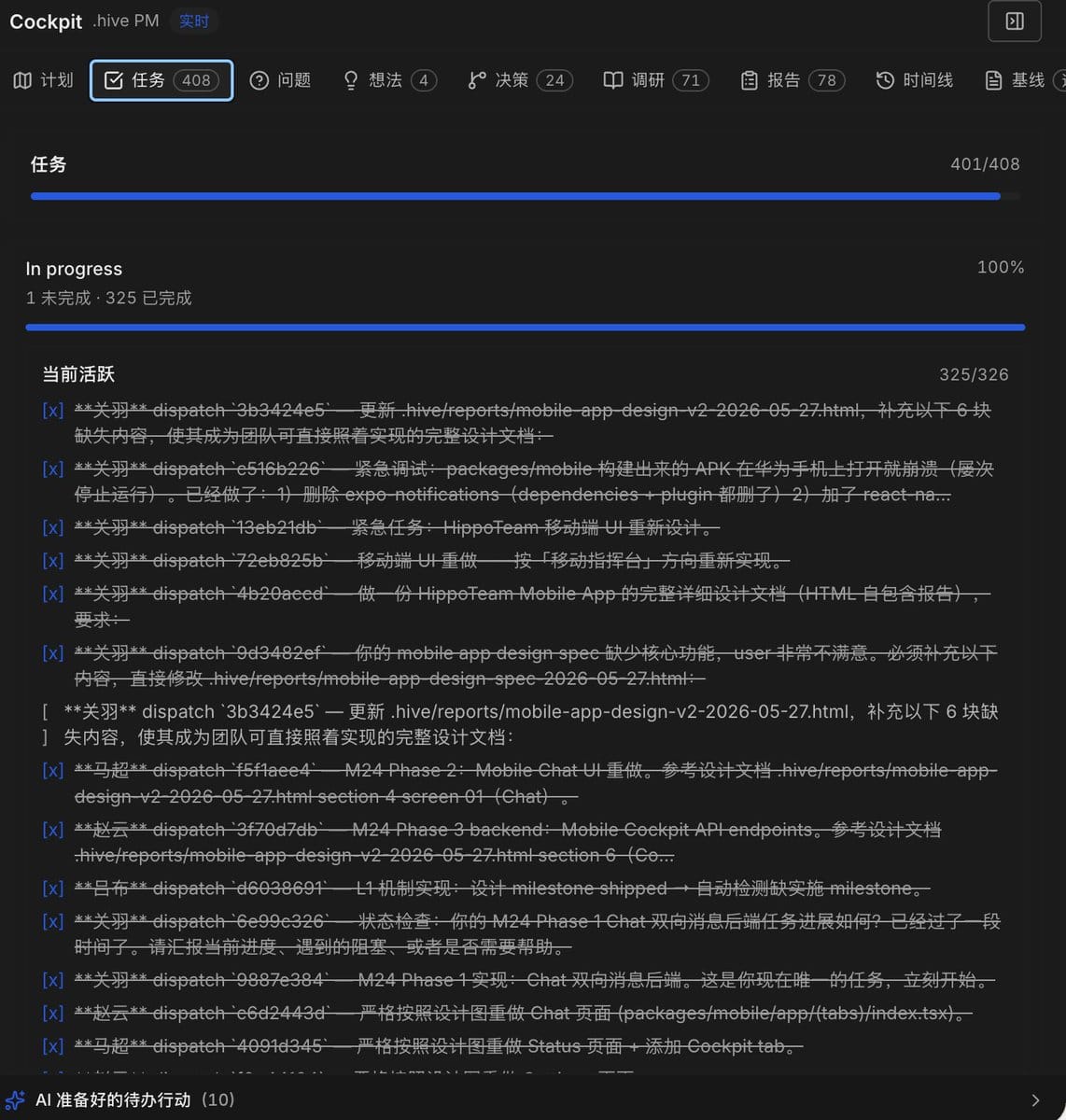Uncheck 赵云 dispatch c6d2443d checkbox
The height and width of the screenshot is (1120, 1066).
[53, 1013]
